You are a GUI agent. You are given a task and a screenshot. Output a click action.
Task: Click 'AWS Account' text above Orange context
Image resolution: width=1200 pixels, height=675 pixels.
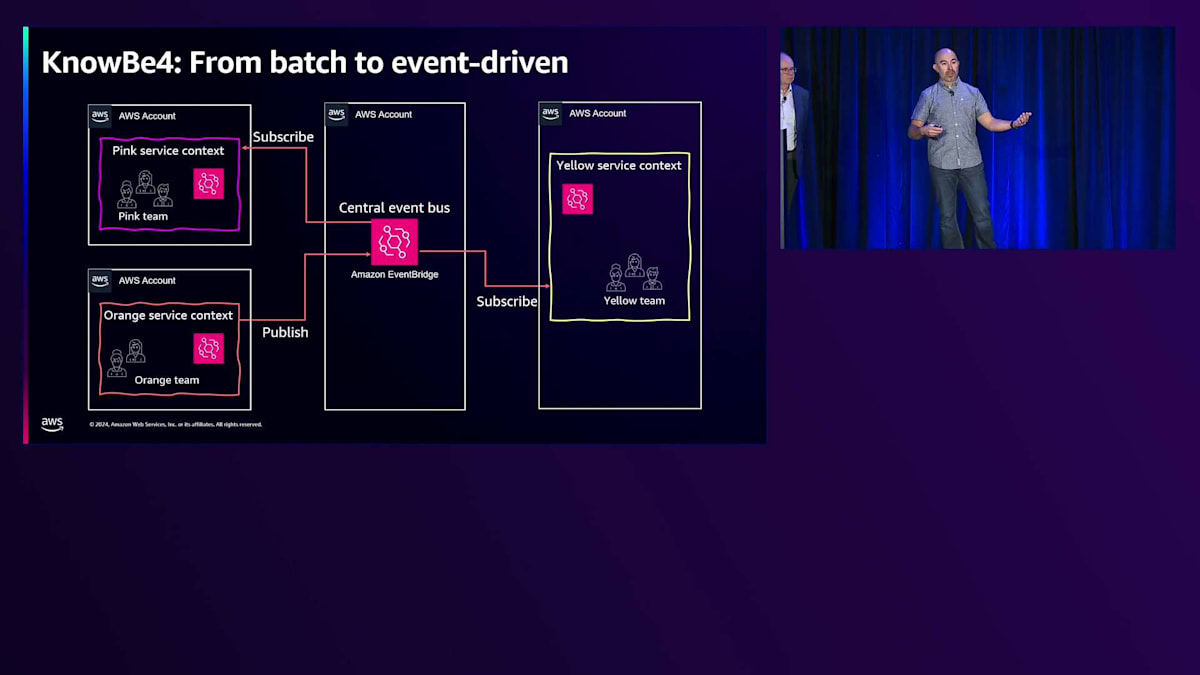click(x=147, y=281)
